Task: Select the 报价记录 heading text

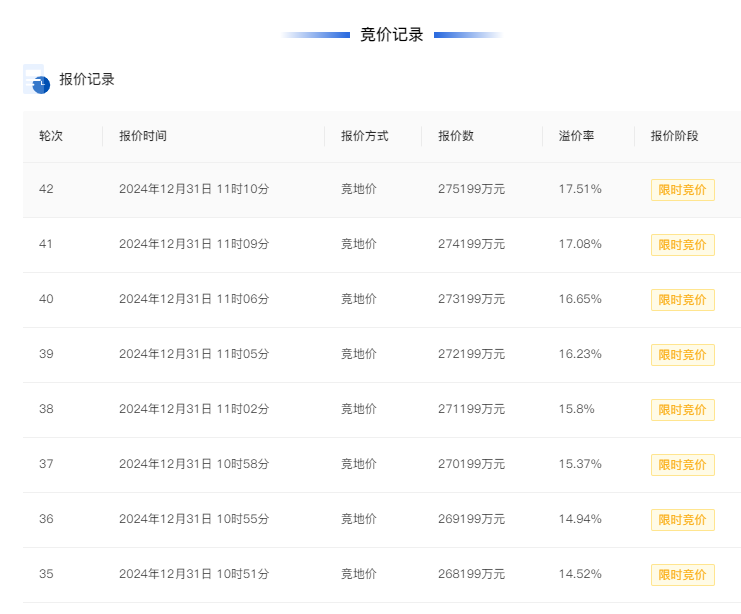Action: pos(87,79)
